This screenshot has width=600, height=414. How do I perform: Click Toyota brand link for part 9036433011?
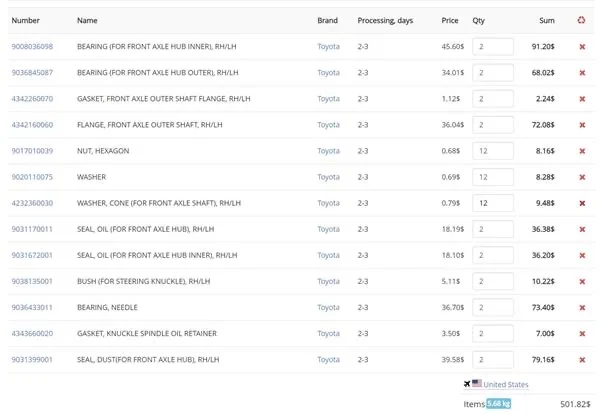pyautogui.click(x=328, y=307)
